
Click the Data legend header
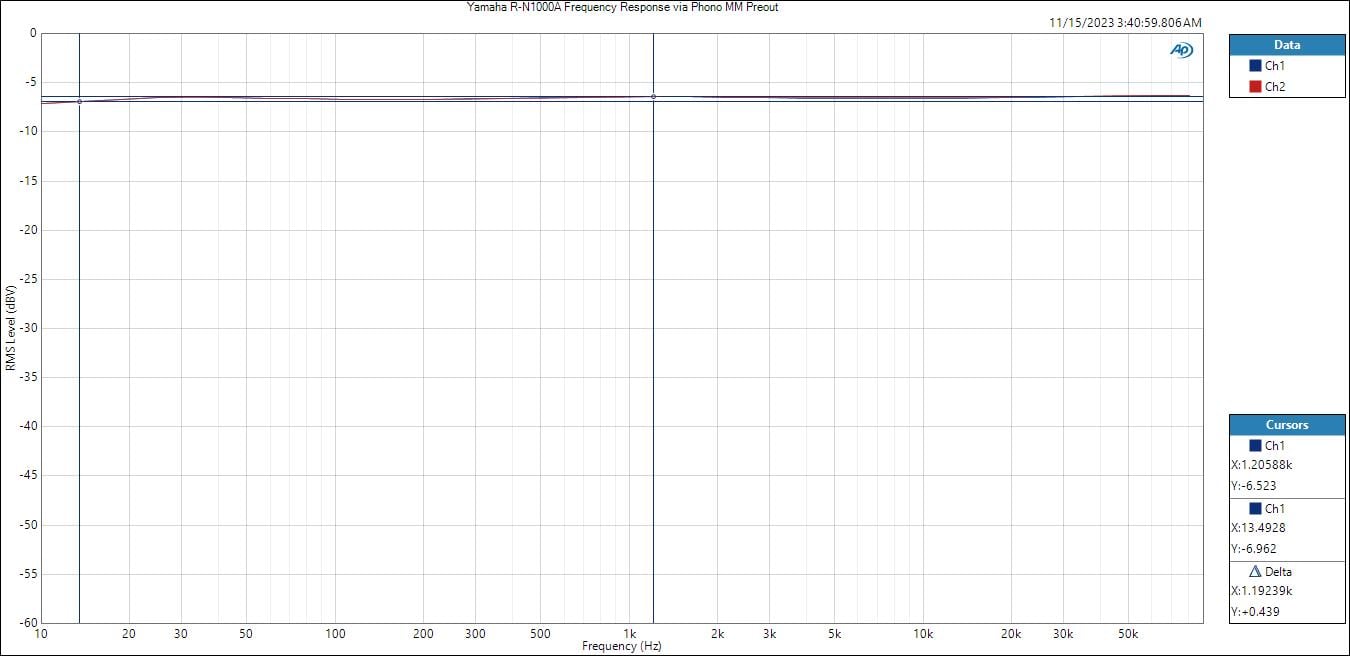click(1287, 45)
